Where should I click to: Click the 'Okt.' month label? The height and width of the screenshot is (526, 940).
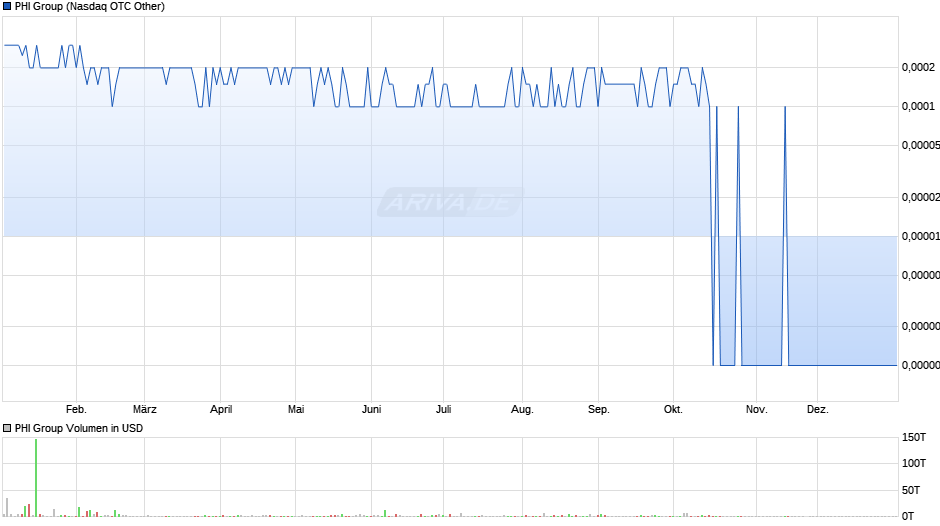pyautogui.click(x=673, y=409)
